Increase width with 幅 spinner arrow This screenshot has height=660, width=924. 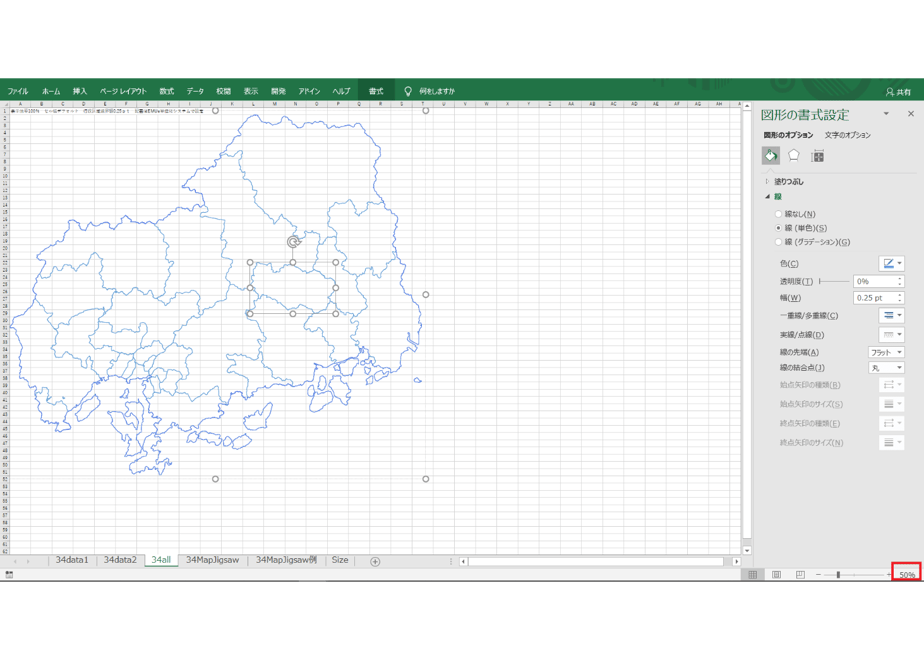(x=900, y=295)
